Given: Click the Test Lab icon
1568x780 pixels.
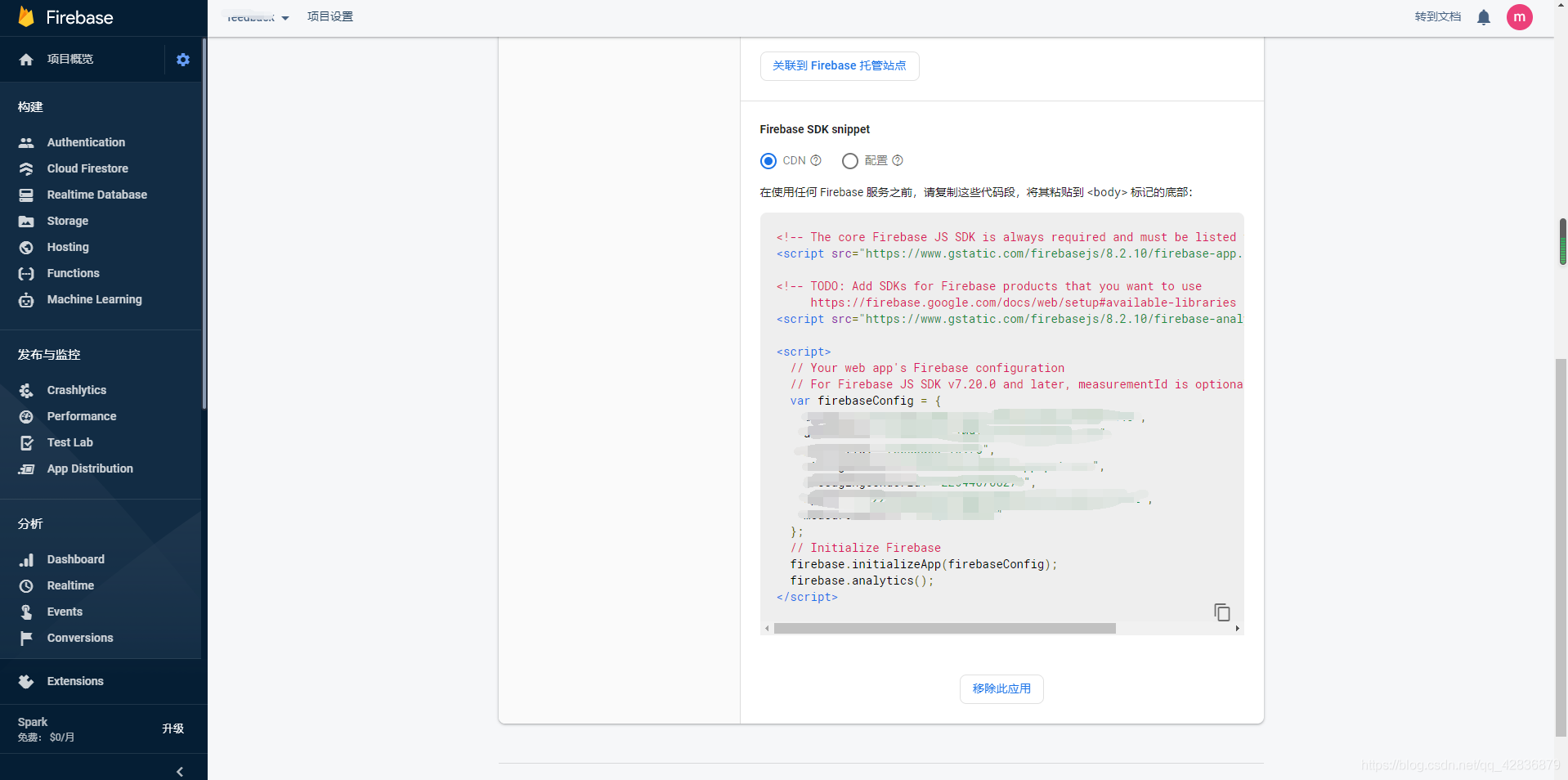Looking at the screenshot, I should (x=26, y=442).
